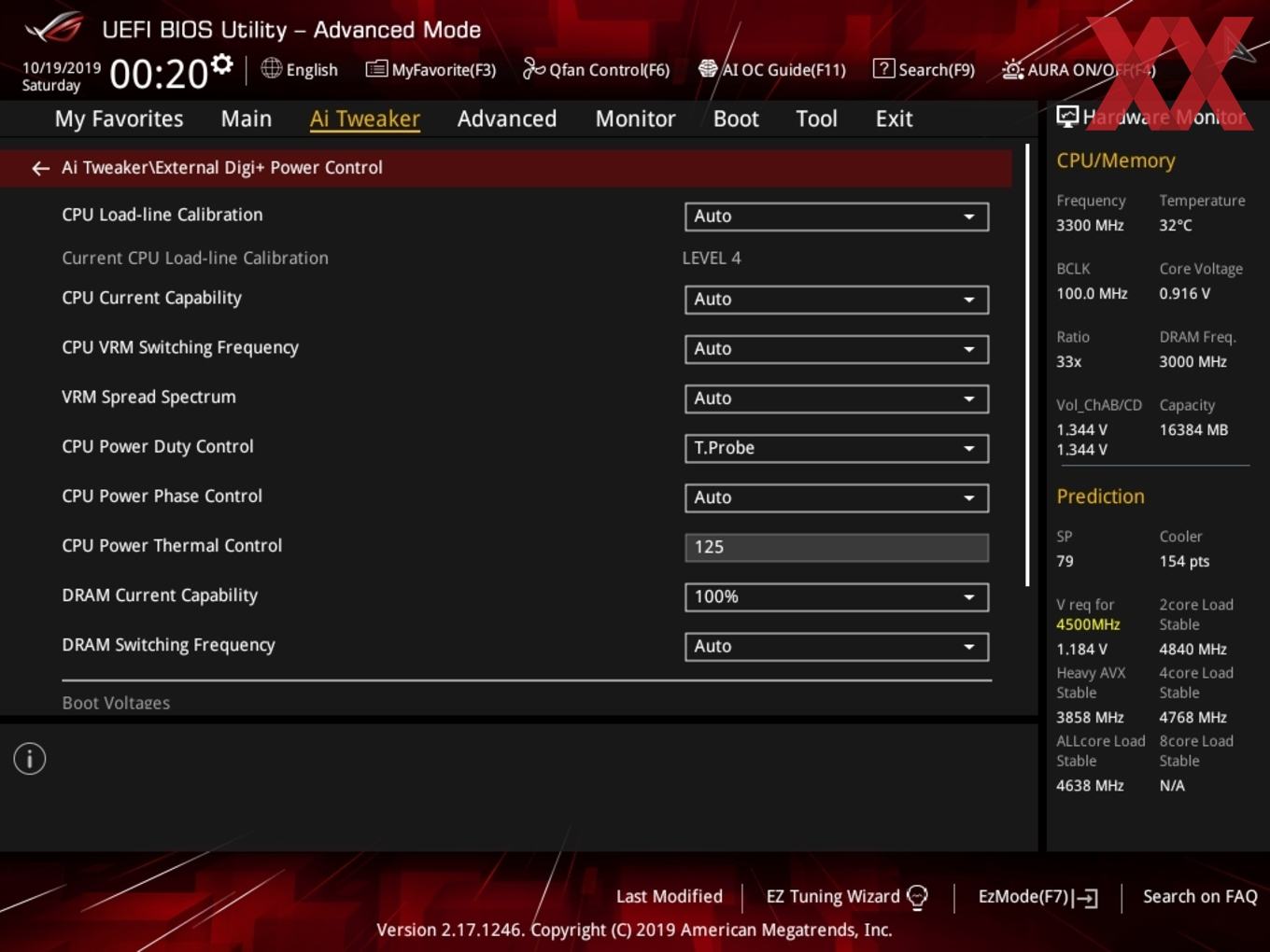Click Search on FAQ link
1270x952 pixels.
pyautogui.click(x=1200, y=897)
